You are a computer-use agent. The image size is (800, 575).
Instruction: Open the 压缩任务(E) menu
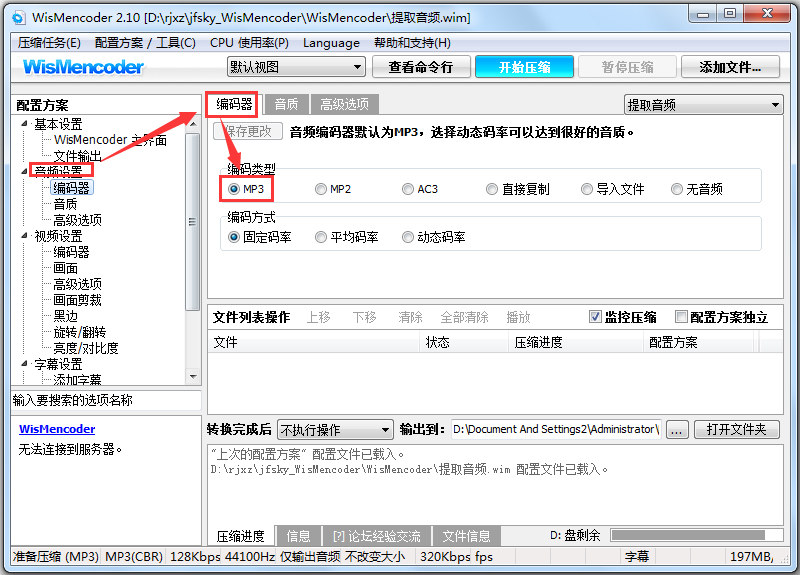click(x=49, y=43)
